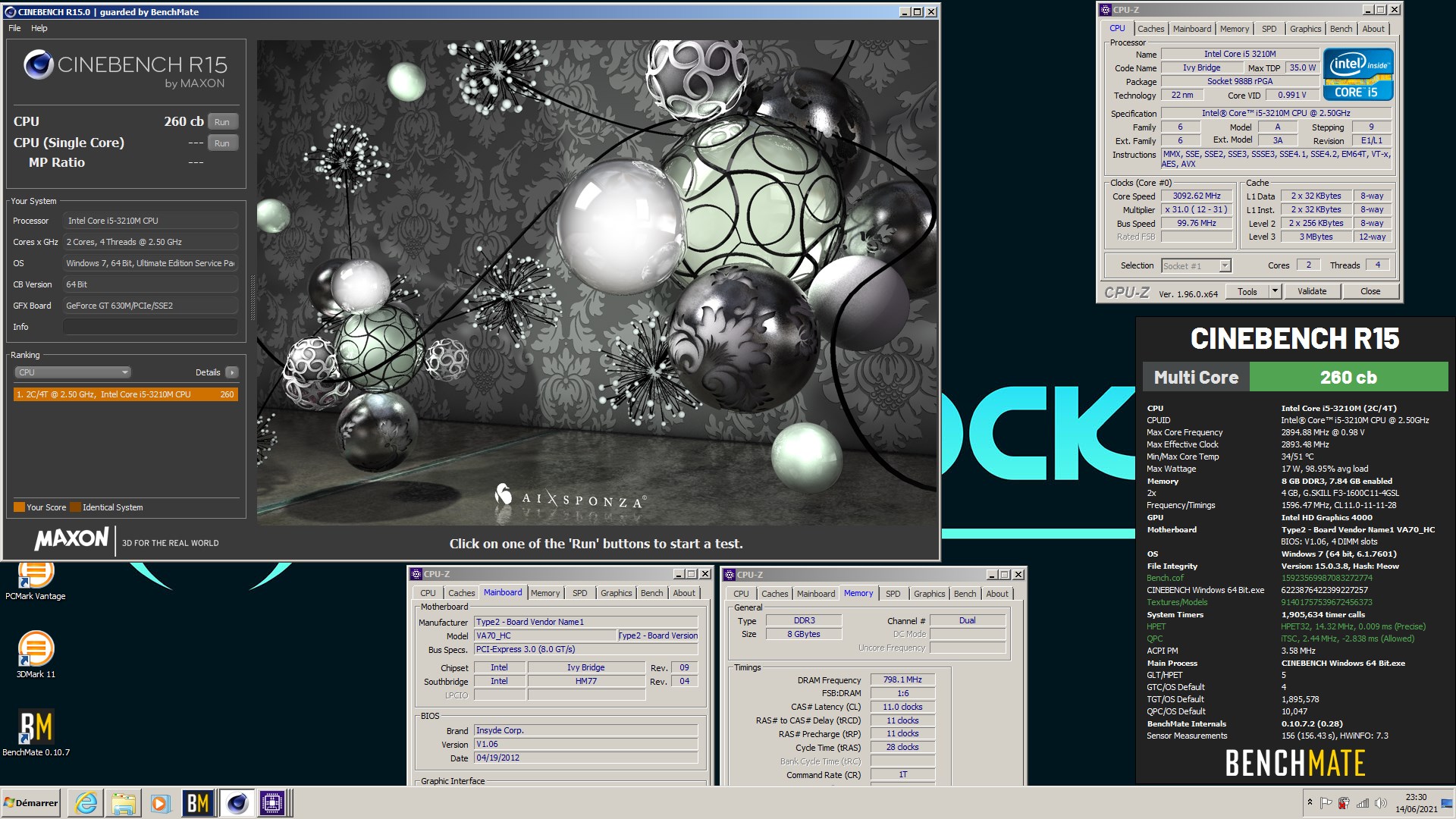Click the volume speaker tray icon
Viewport: 1456px width, 819px height.
click(x=1381, y=803)
